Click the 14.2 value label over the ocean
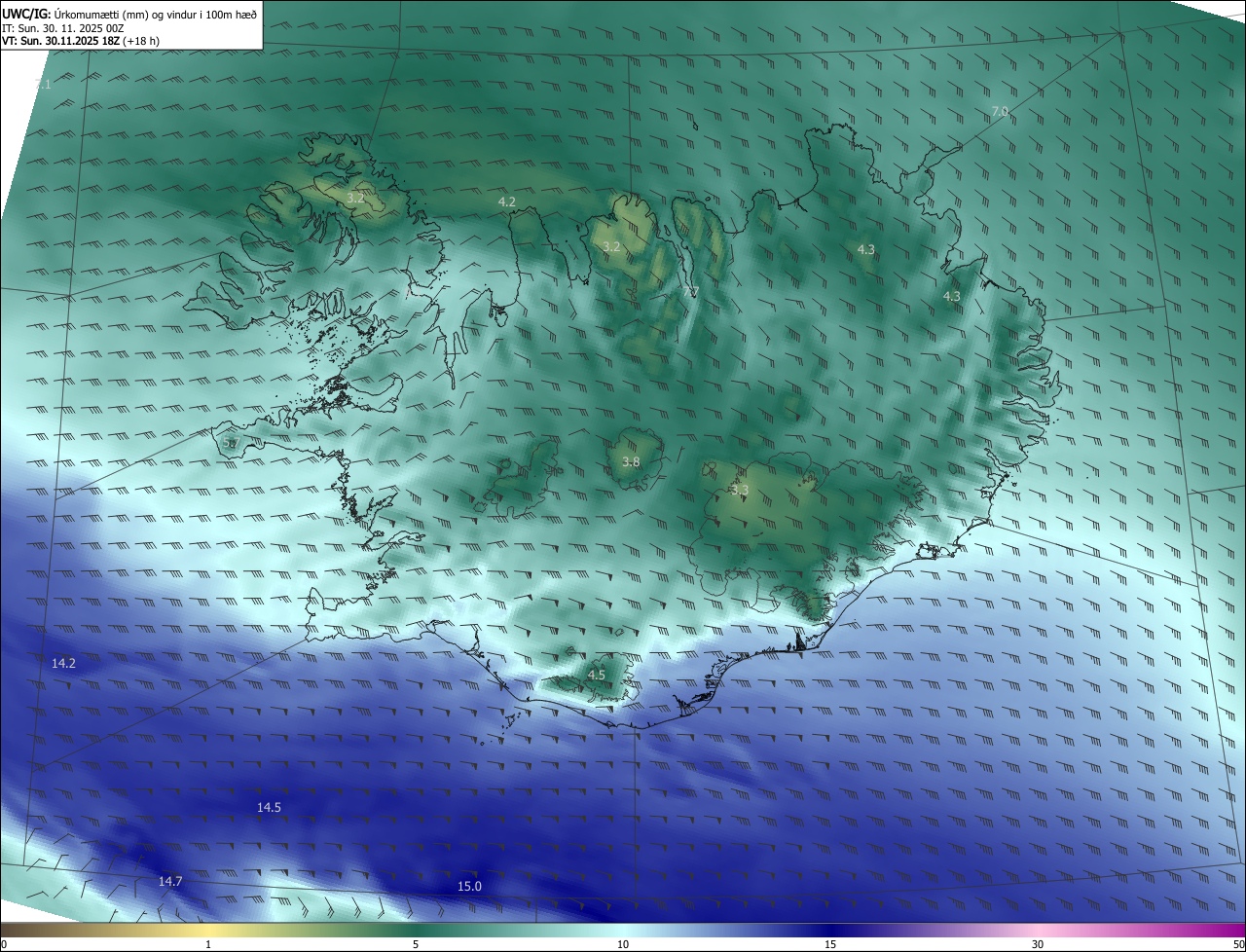Screen dimensions: 1246x952 pyautogui.click(x=63, y=663)
